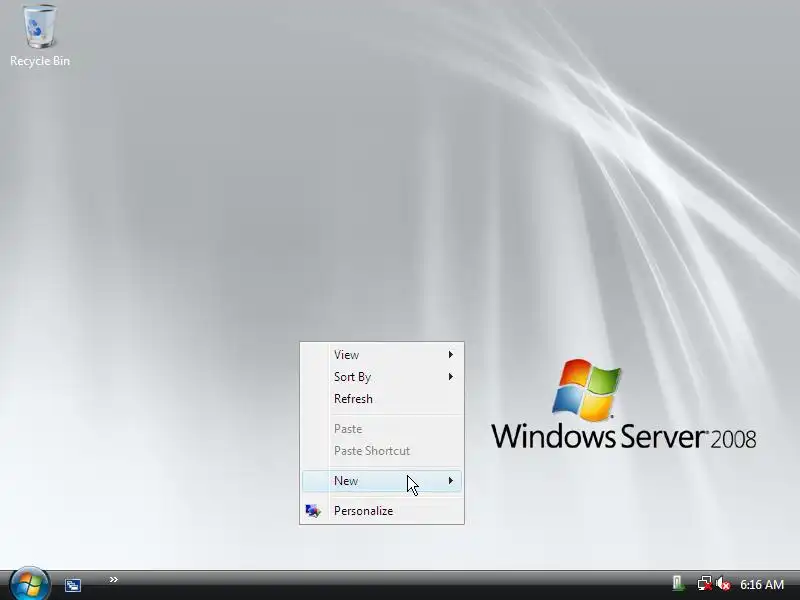The height and width of the screenshot is (600, 800).
Task: Click the Windows Start orb
Action: point(30,584)
